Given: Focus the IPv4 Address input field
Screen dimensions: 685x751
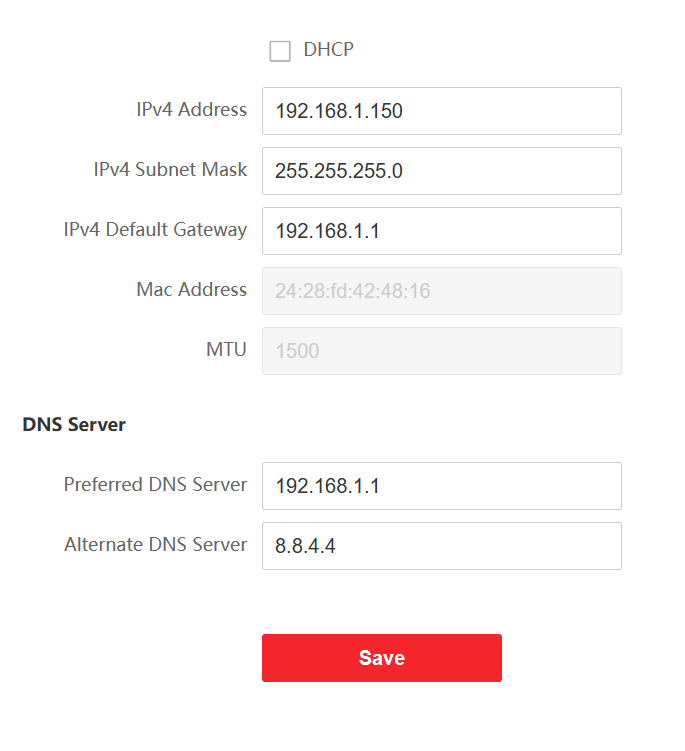Looking at the screenshot, I should pos(441,111).
